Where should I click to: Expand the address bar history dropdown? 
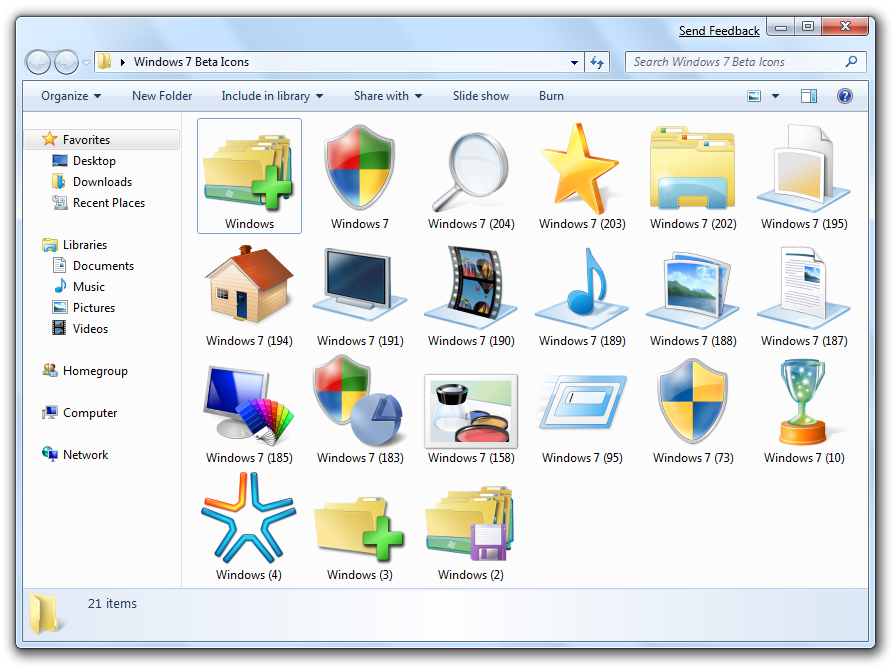(x=574, y=62)
